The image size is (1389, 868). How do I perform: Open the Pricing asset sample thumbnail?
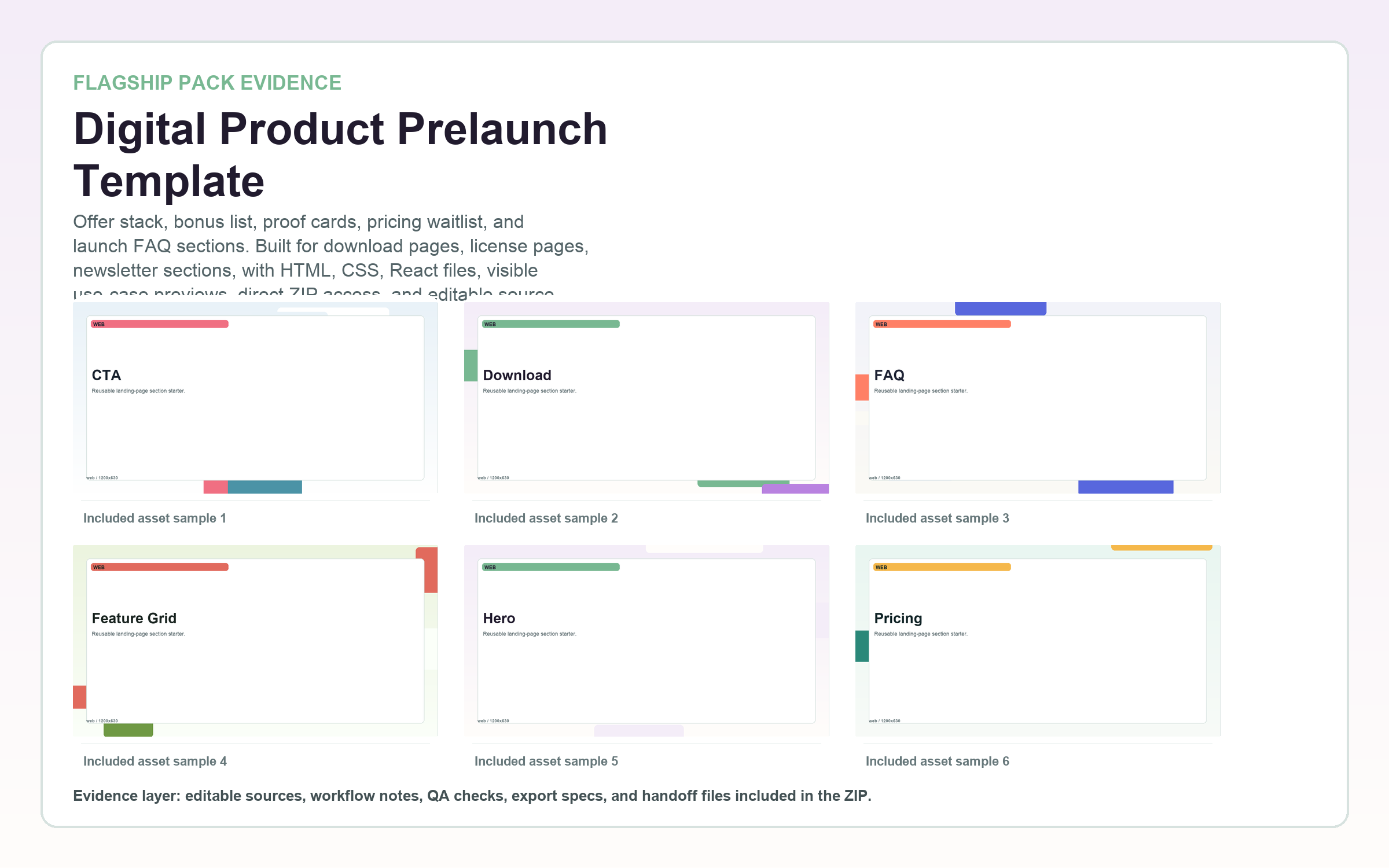pos(1038,641)
